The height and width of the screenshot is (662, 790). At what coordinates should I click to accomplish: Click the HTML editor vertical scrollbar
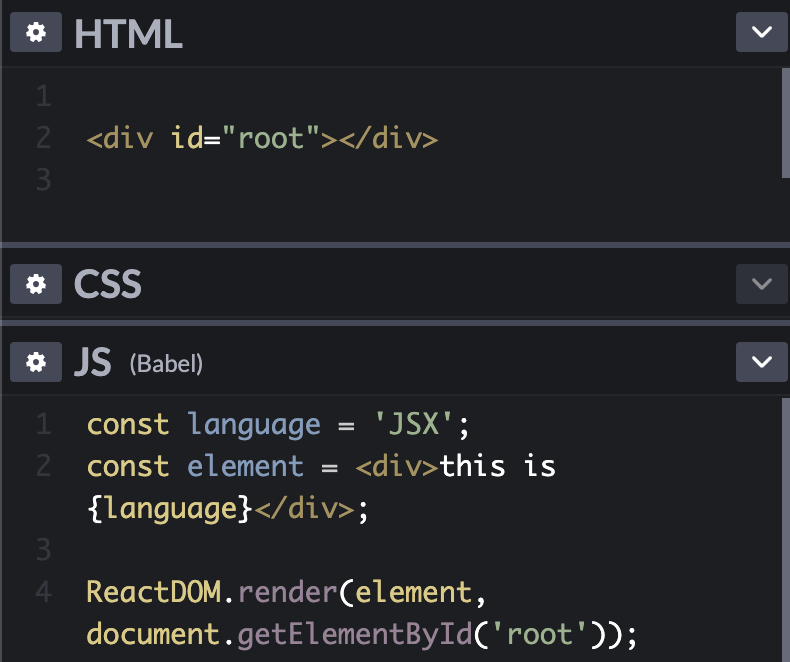click(785, 123)
